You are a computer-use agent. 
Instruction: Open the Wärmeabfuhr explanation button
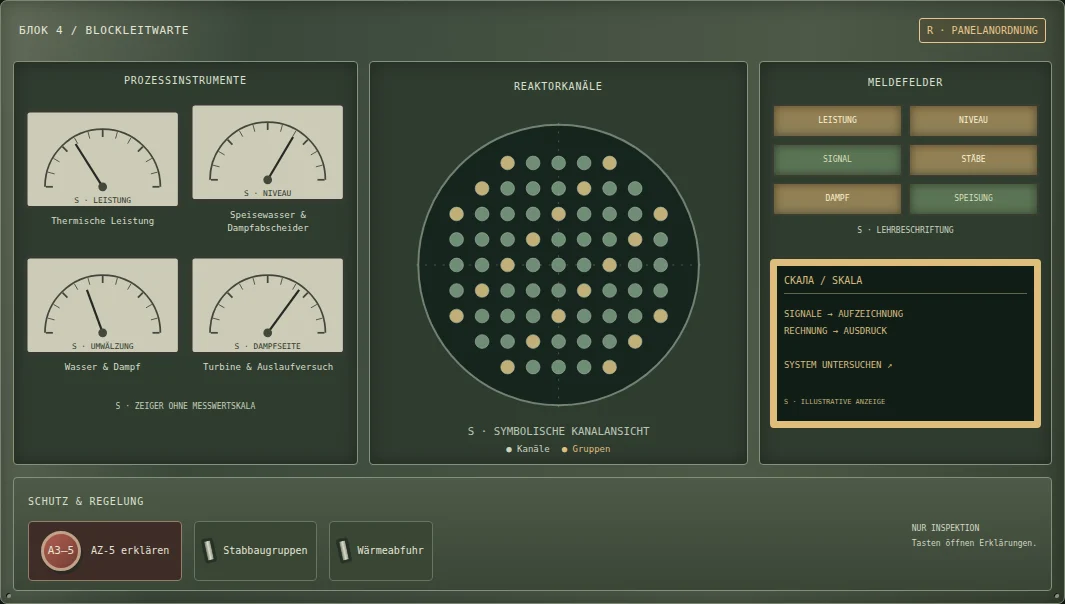point(381,551)
